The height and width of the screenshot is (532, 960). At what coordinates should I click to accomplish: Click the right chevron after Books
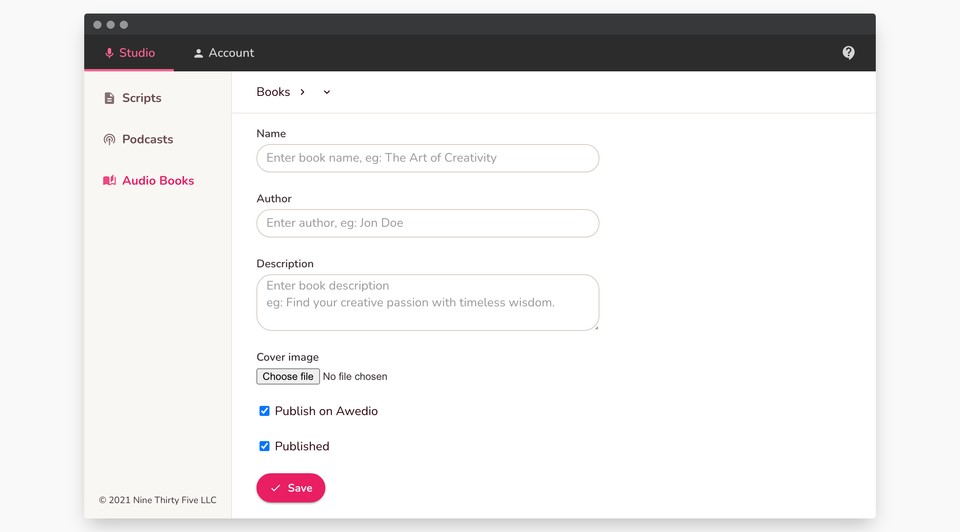303,92
